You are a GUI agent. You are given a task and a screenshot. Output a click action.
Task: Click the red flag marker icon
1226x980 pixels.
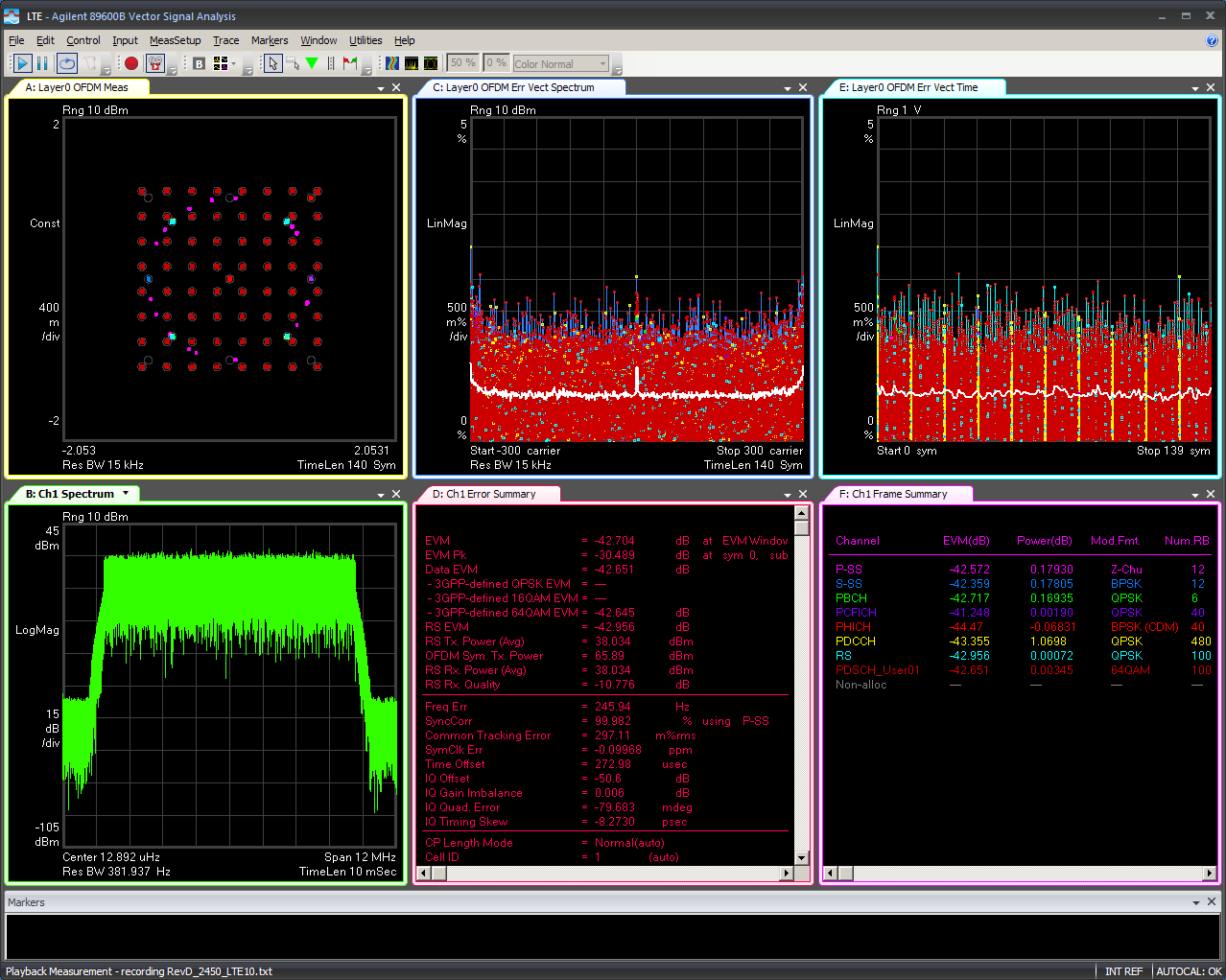[x=350, y=63]
